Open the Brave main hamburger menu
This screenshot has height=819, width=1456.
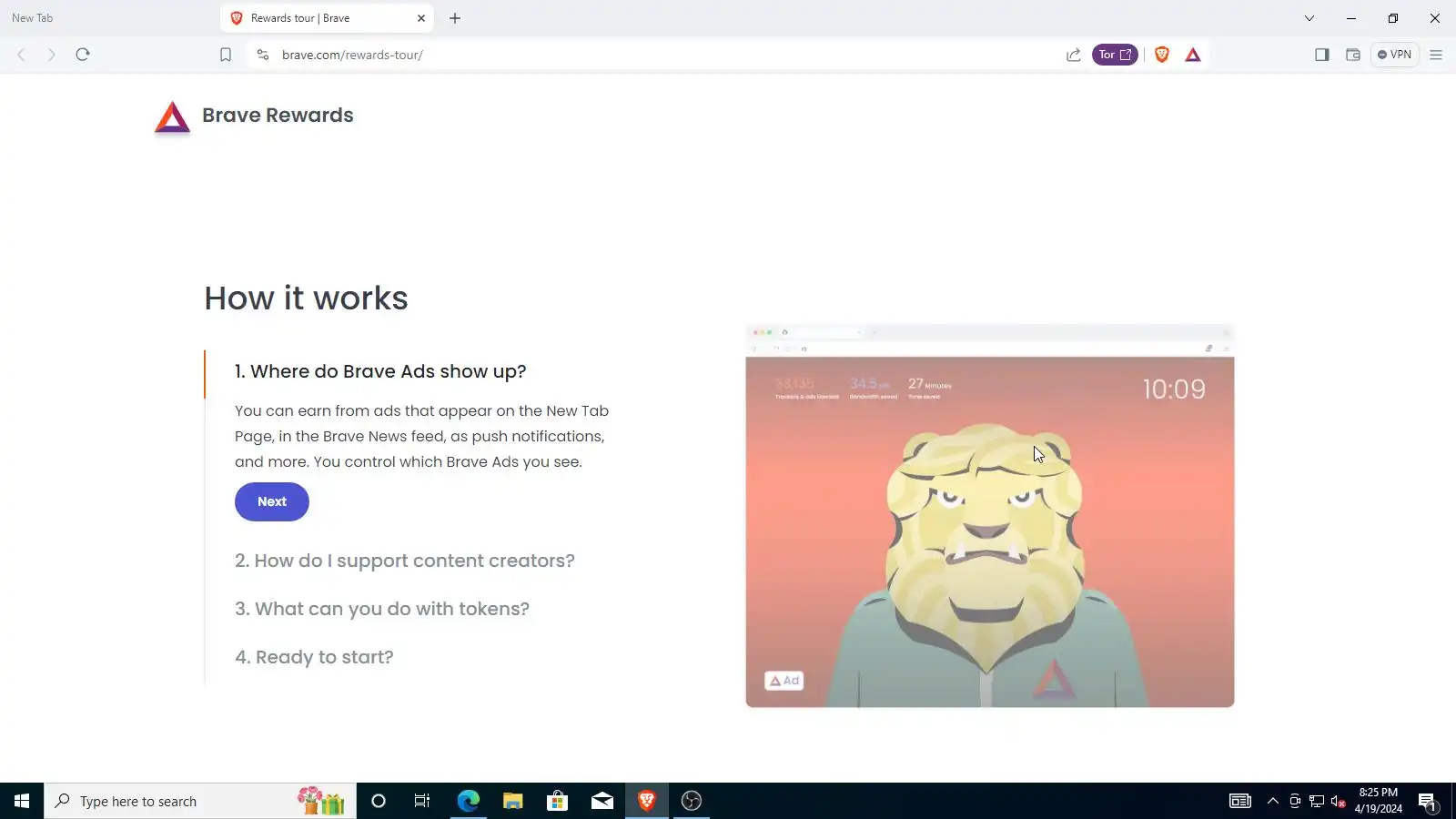coord(1436,55)
